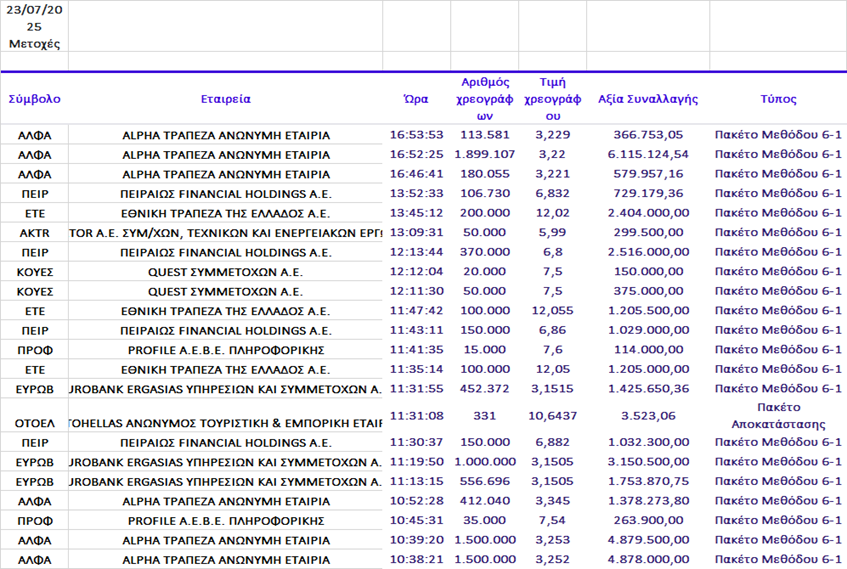Select the time cell 11:30:37
The image size is (847, 569).
click(x=416, y=441)
